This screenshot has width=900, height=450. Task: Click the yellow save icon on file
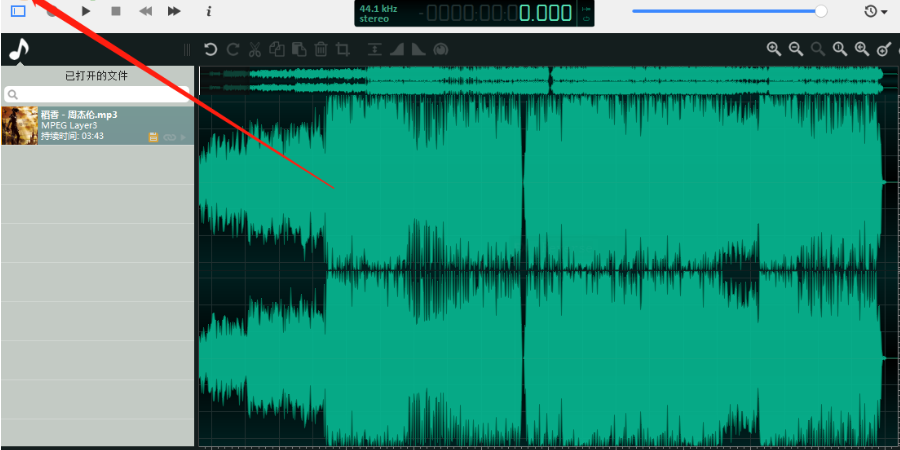[153, 137]
